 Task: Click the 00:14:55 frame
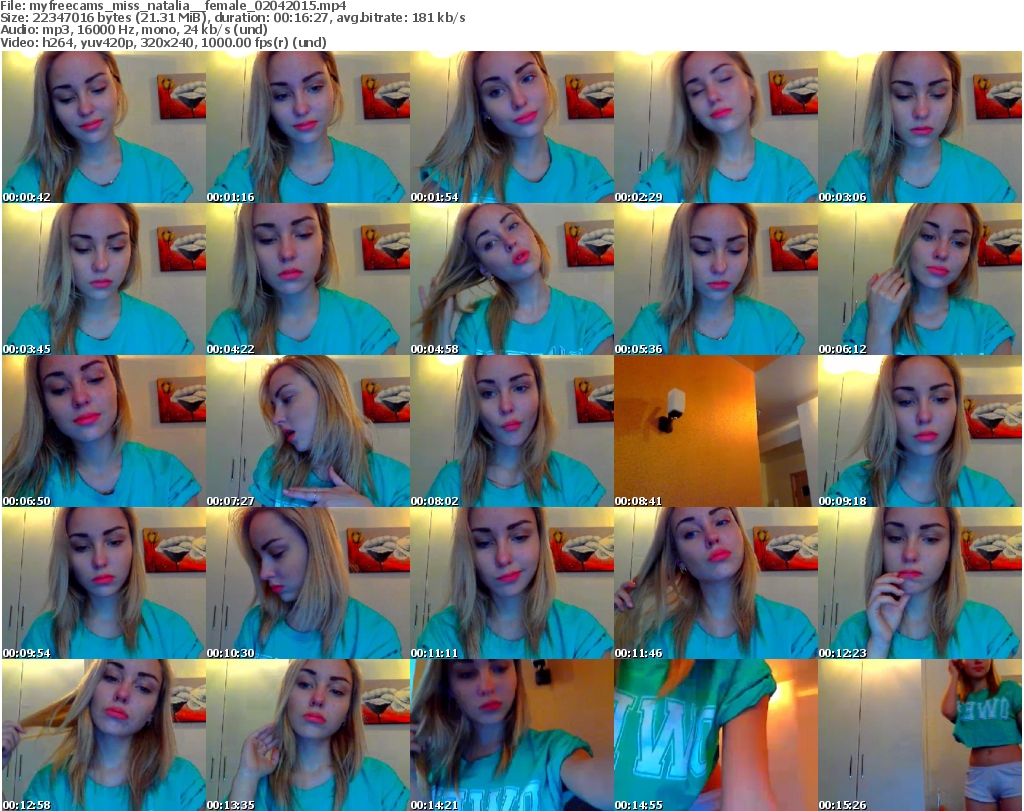tap(716, 735)
